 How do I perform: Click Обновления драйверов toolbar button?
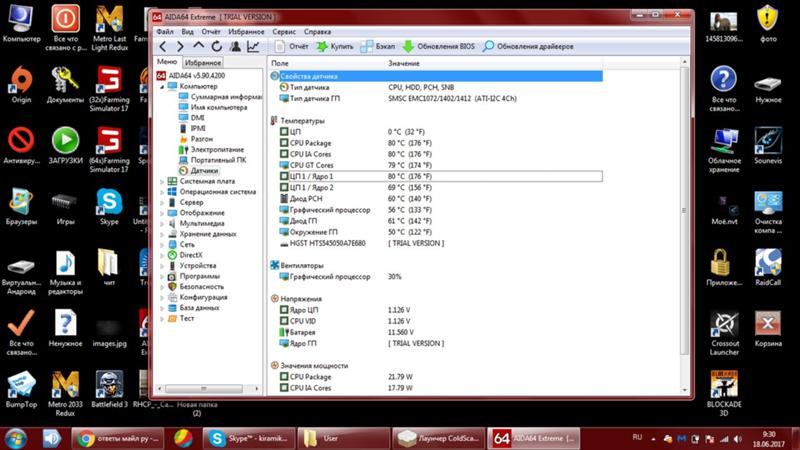click(x=528, y=46)
